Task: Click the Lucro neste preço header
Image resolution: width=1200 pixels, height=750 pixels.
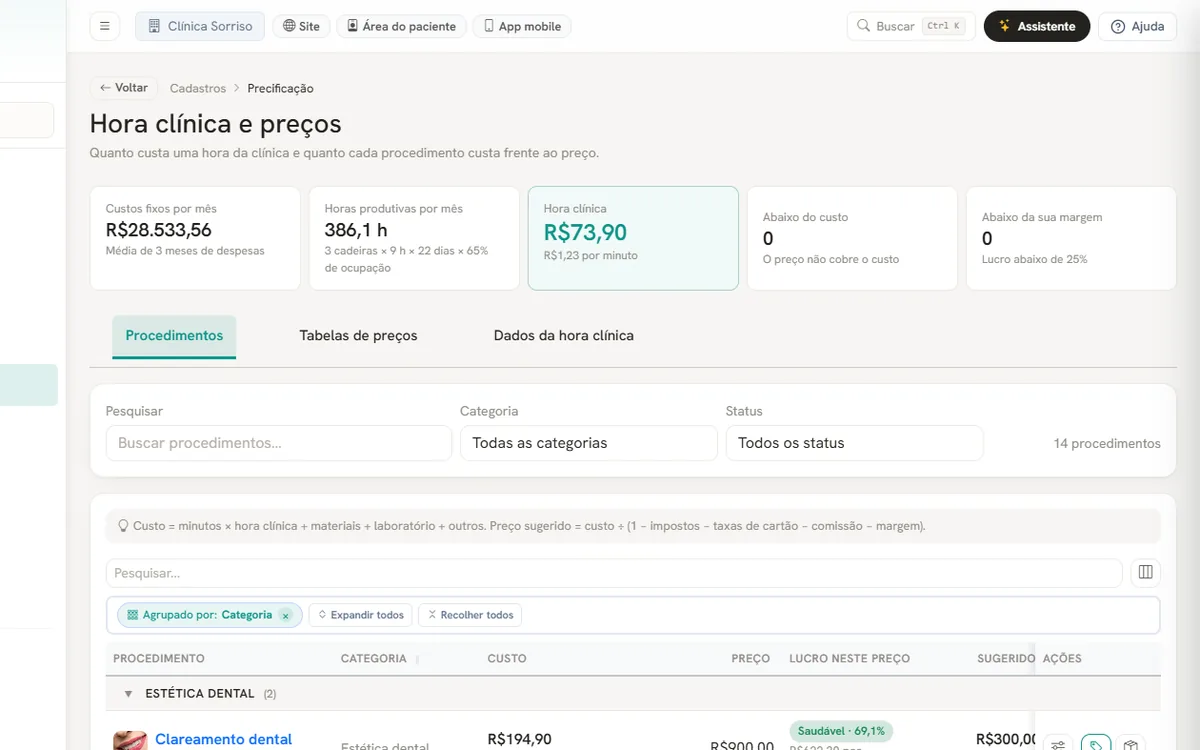Action: [x=850, y=659]
